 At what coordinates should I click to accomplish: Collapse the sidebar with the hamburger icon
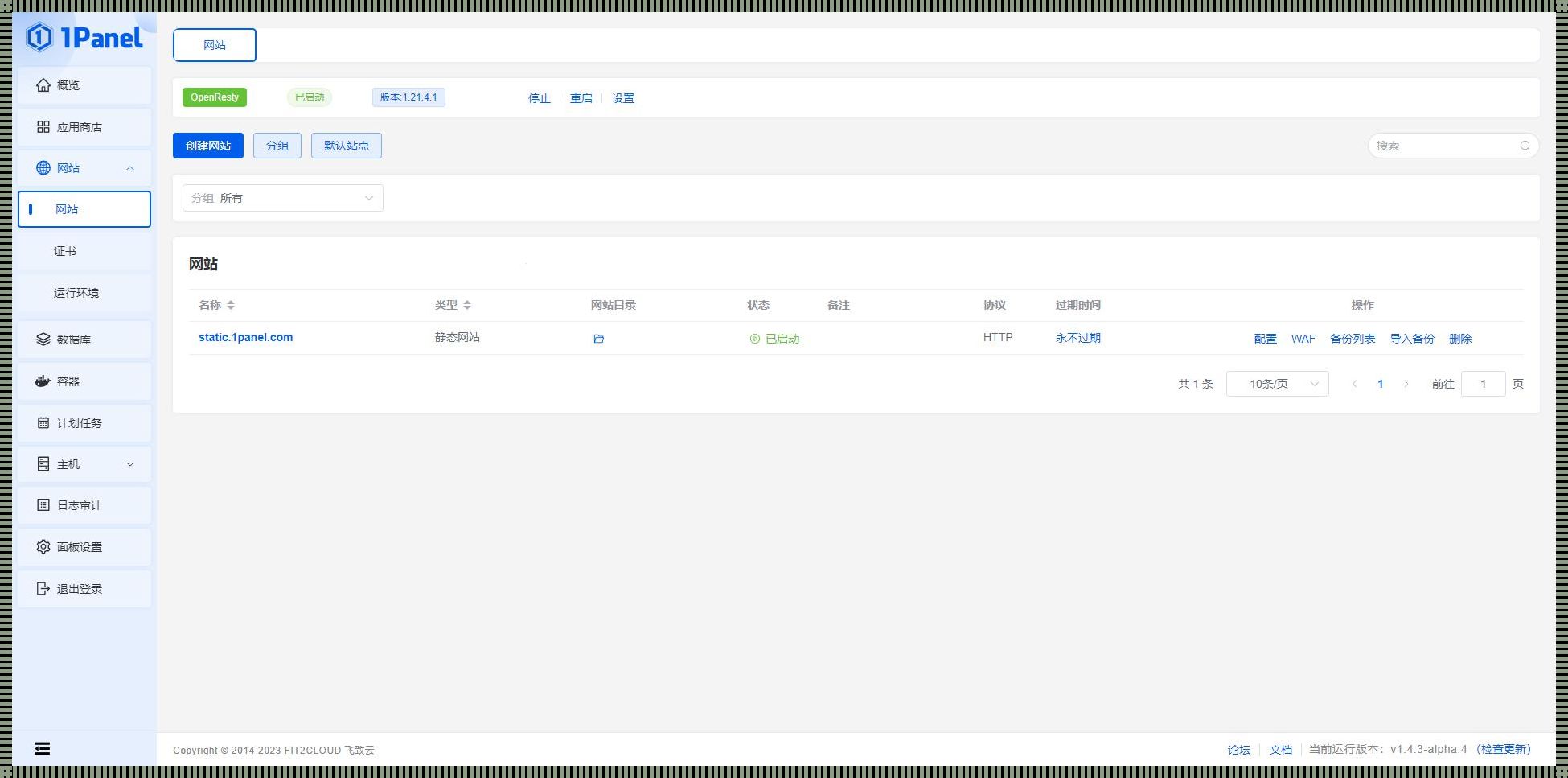(x=43, y=749)
